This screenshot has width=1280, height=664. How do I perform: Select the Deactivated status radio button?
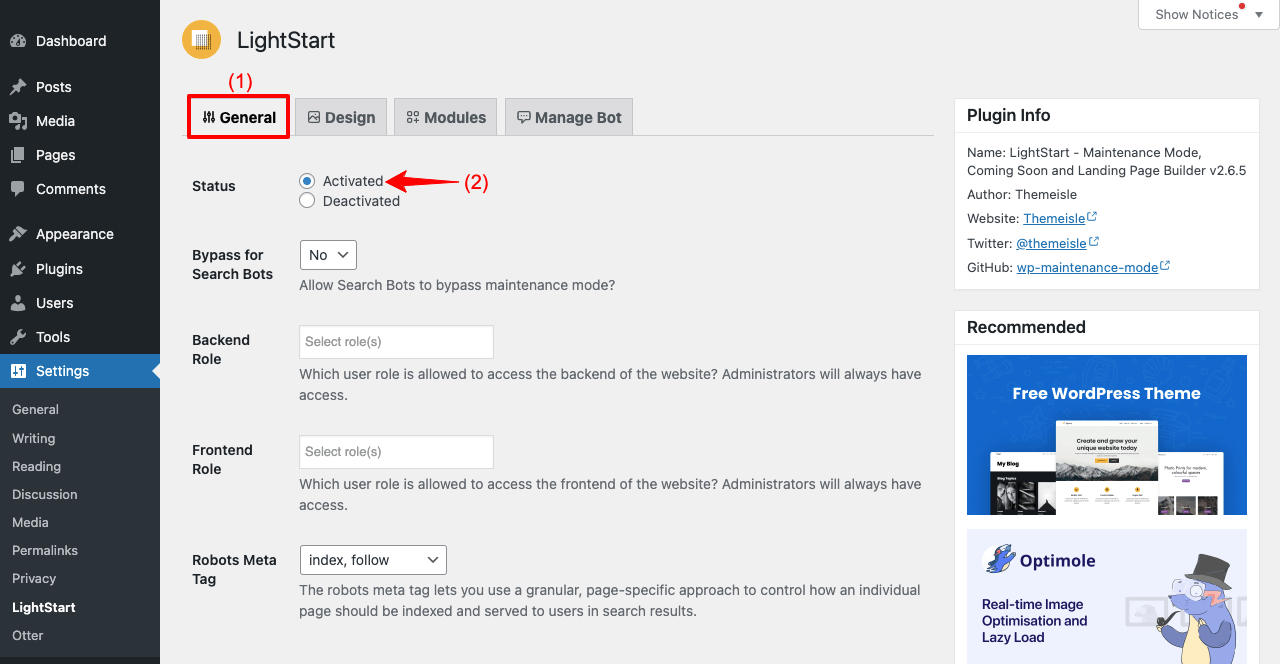click(x=307, y=201)
